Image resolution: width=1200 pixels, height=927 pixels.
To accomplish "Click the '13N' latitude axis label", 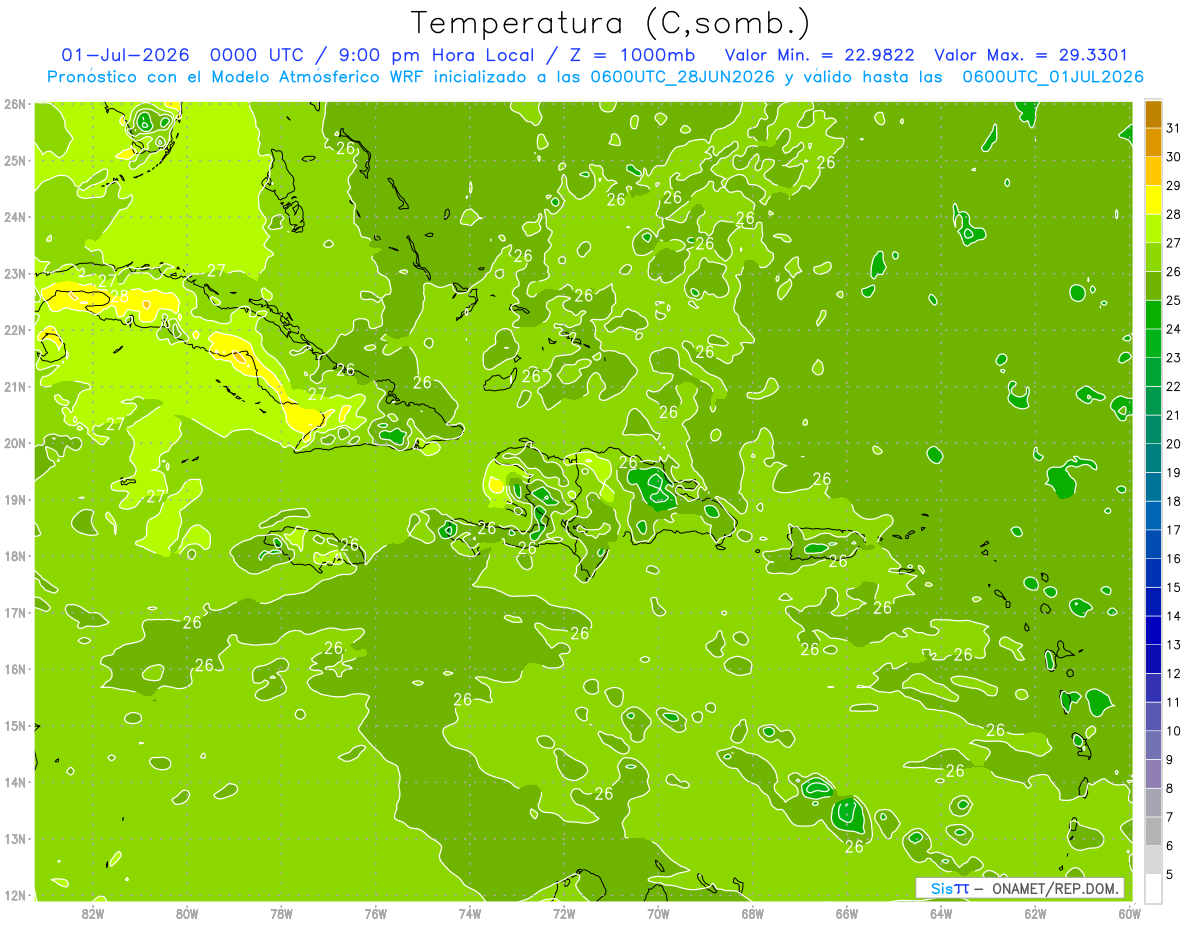I will tap(15, 838).
